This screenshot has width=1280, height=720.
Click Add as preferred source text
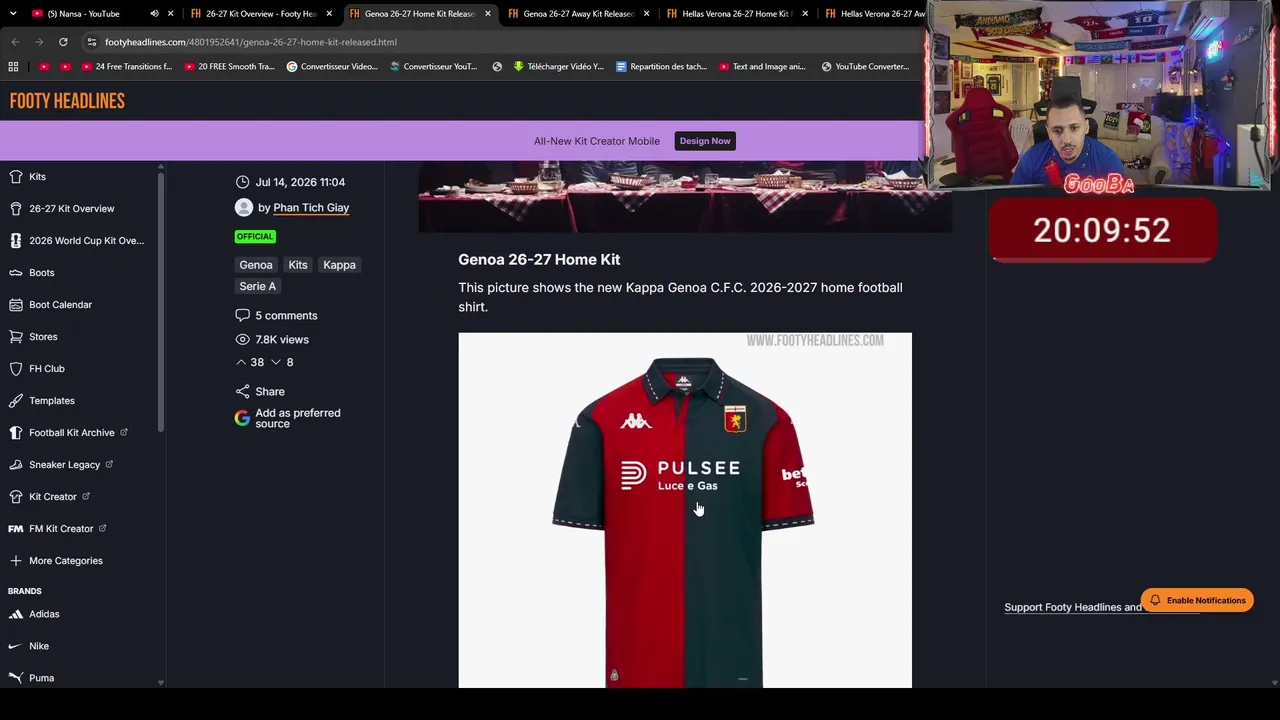click(x=298, y=418)
